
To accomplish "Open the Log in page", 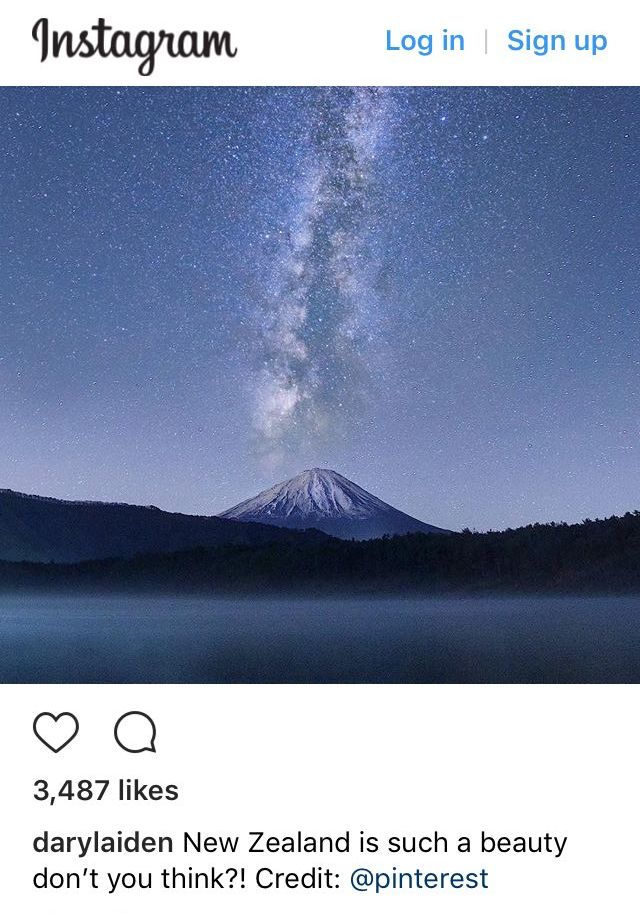I will pos(425,41).
